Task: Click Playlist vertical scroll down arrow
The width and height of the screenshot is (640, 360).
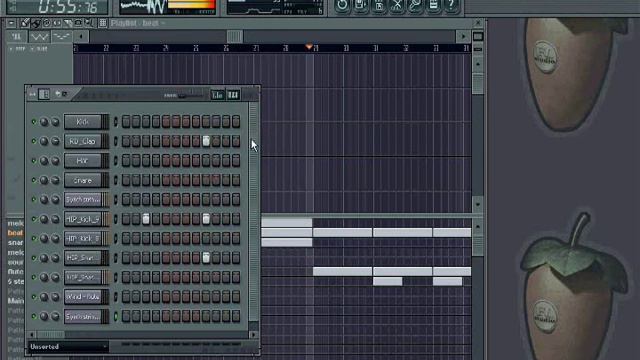Action: (478, 204)
